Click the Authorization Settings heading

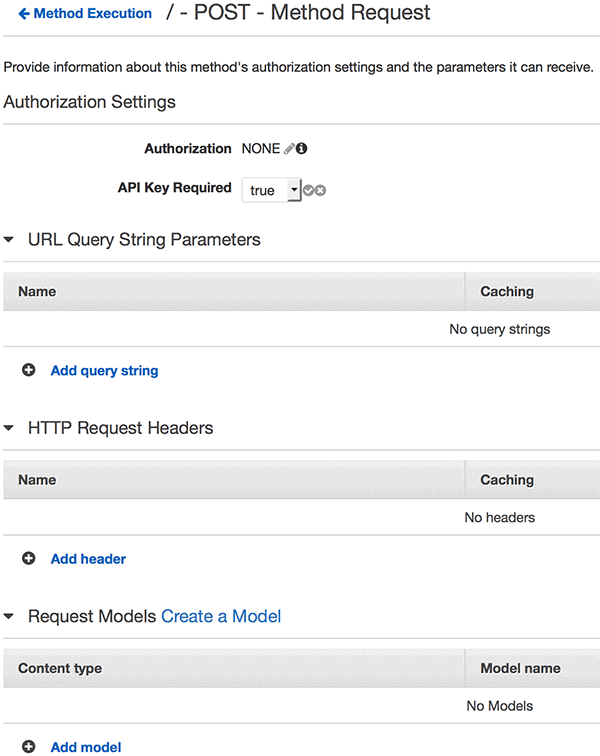[90, 102]
